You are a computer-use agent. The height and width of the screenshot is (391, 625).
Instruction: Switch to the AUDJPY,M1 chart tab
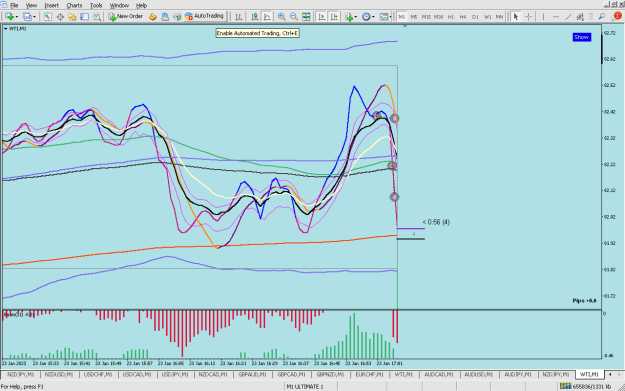[x=518, y=375]
